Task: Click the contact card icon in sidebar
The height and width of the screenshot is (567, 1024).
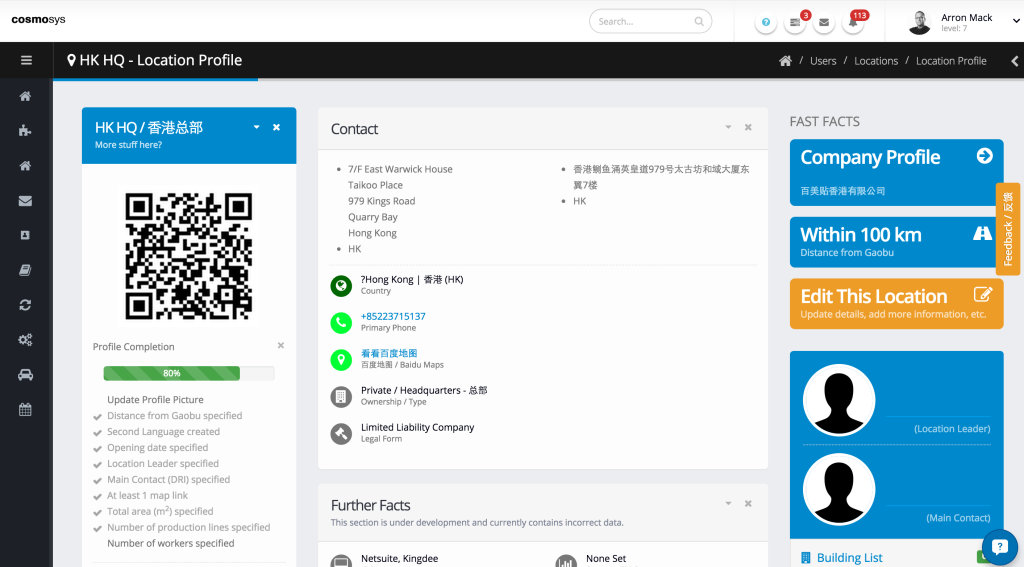Action: click(x=25, y=235)
